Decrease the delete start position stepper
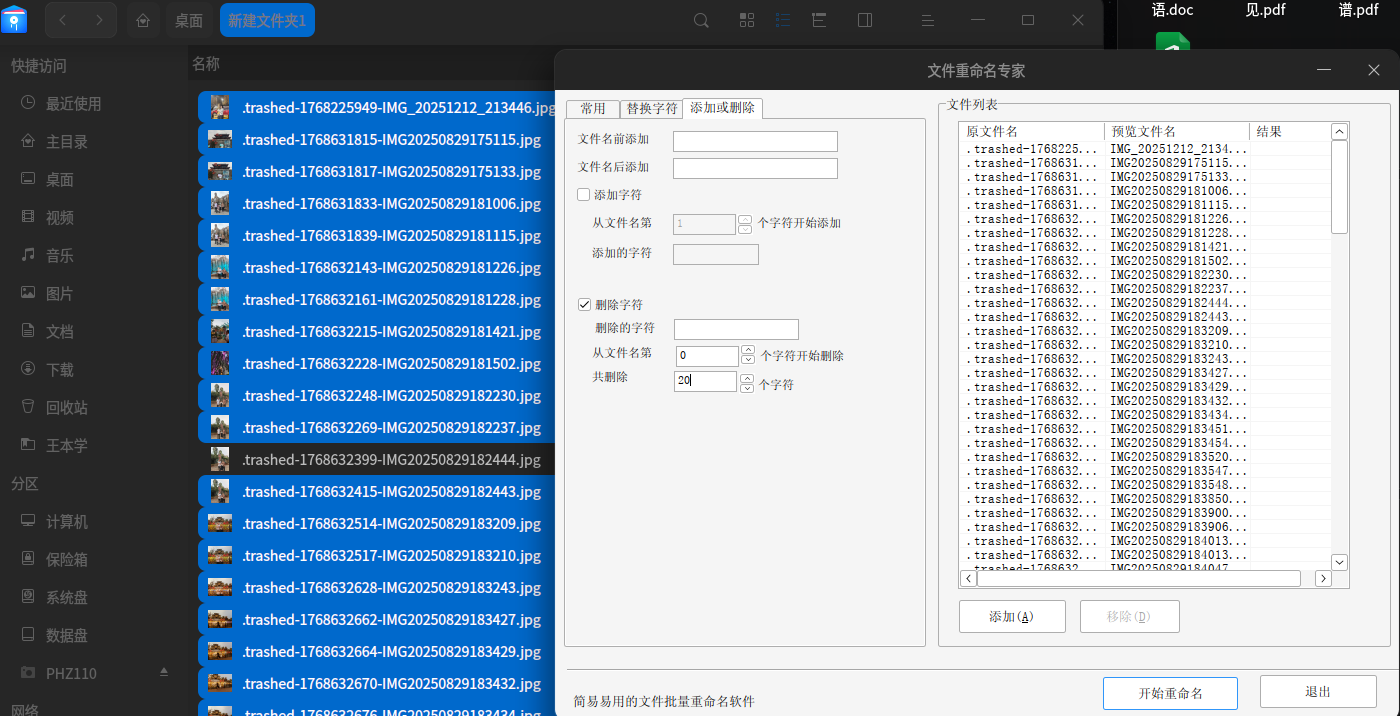The width and height of the screenshot is (1400, 716). [x=748, y=361]
